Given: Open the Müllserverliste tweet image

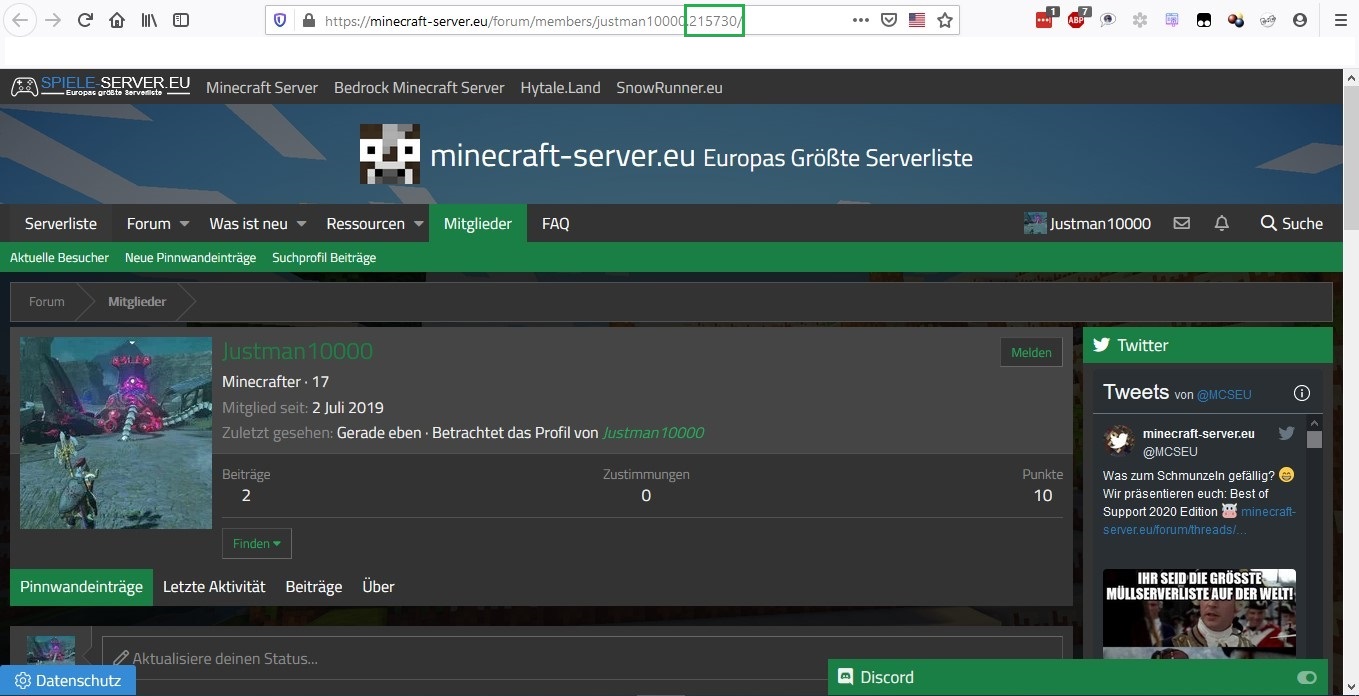Looking at the screenshot, I should point(1199,614).
